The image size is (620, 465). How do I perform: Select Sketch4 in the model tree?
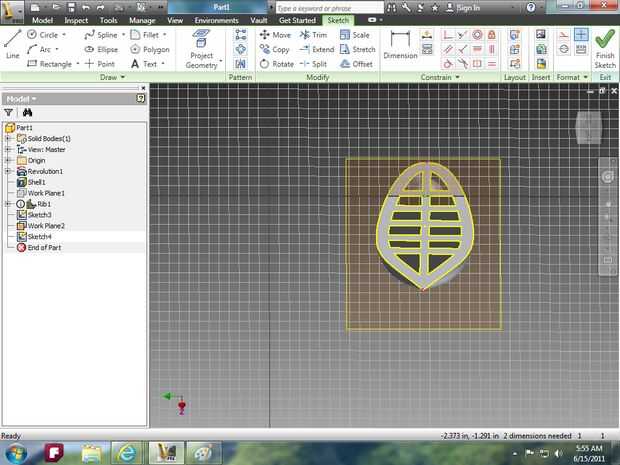point(39,236)
